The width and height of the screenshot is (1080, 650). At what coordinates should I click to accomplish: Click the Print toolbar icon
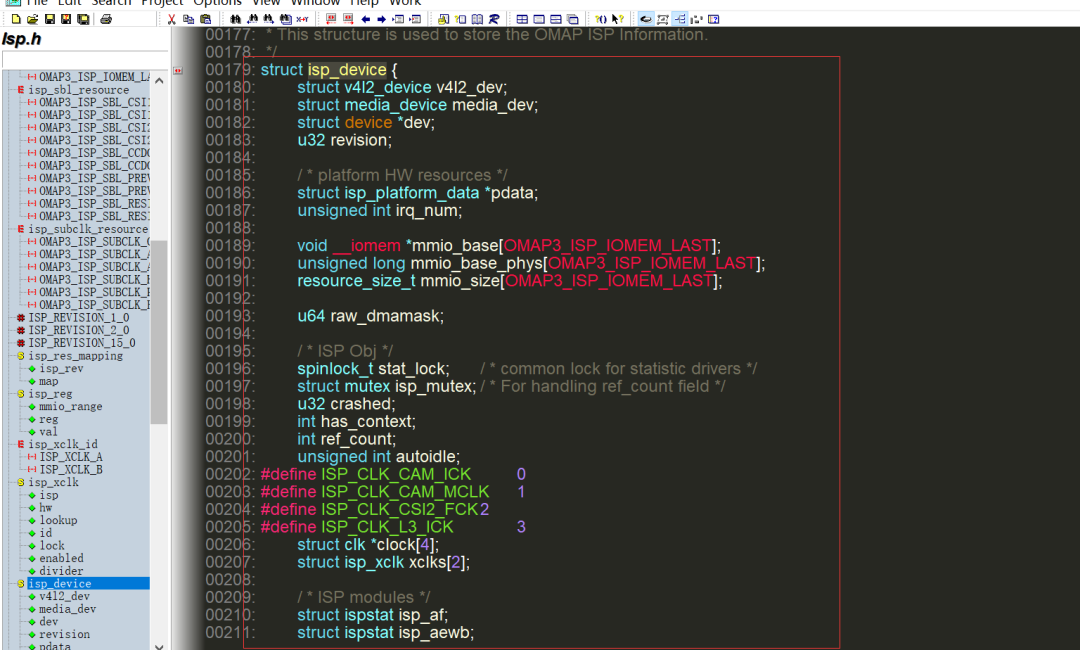coord(106,19)
